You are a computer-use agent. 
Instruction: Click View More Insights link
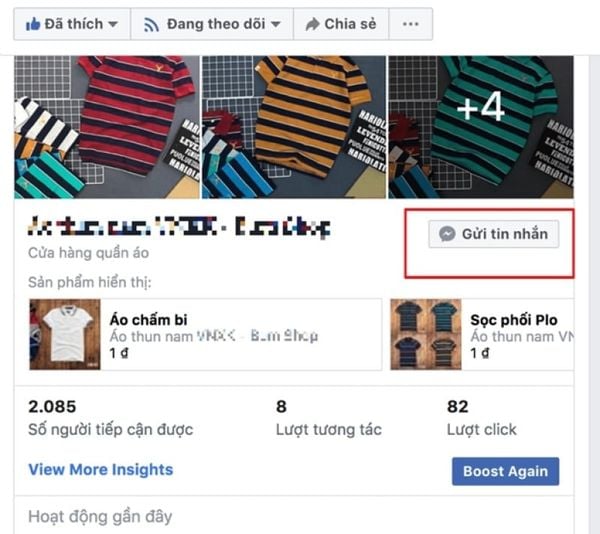click(x=101, y=469)
